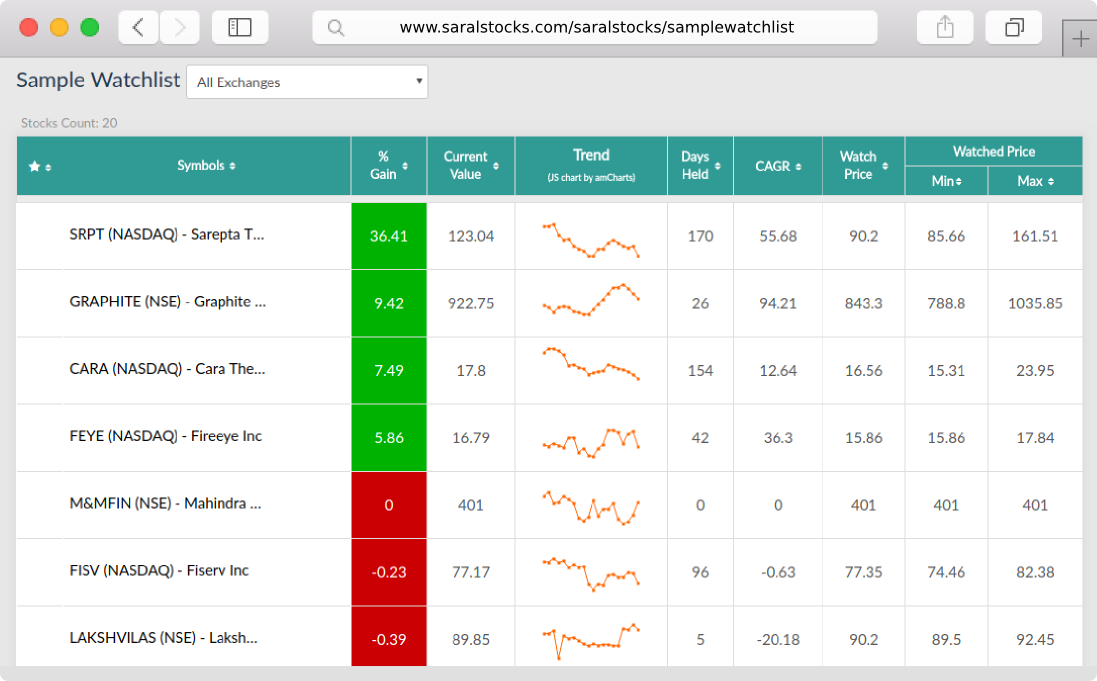Image resolution: width=1097 pixels, height=681 pixels.
Task: Click the CARA trend sparkline chart
Action: pyautogui.click(x=591, y=363)
